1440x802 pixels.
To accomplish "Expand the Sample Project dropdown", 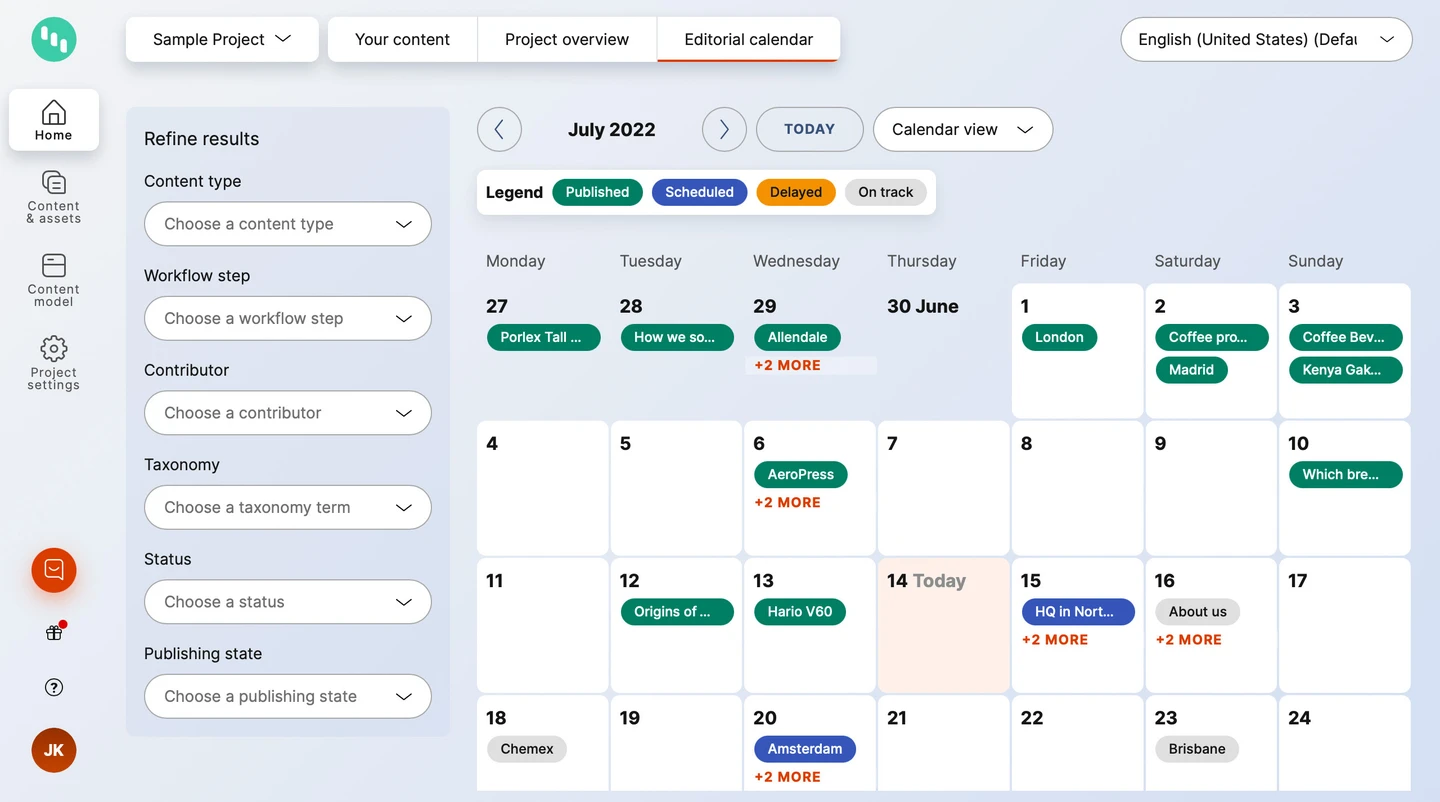I will click(222, 40).
